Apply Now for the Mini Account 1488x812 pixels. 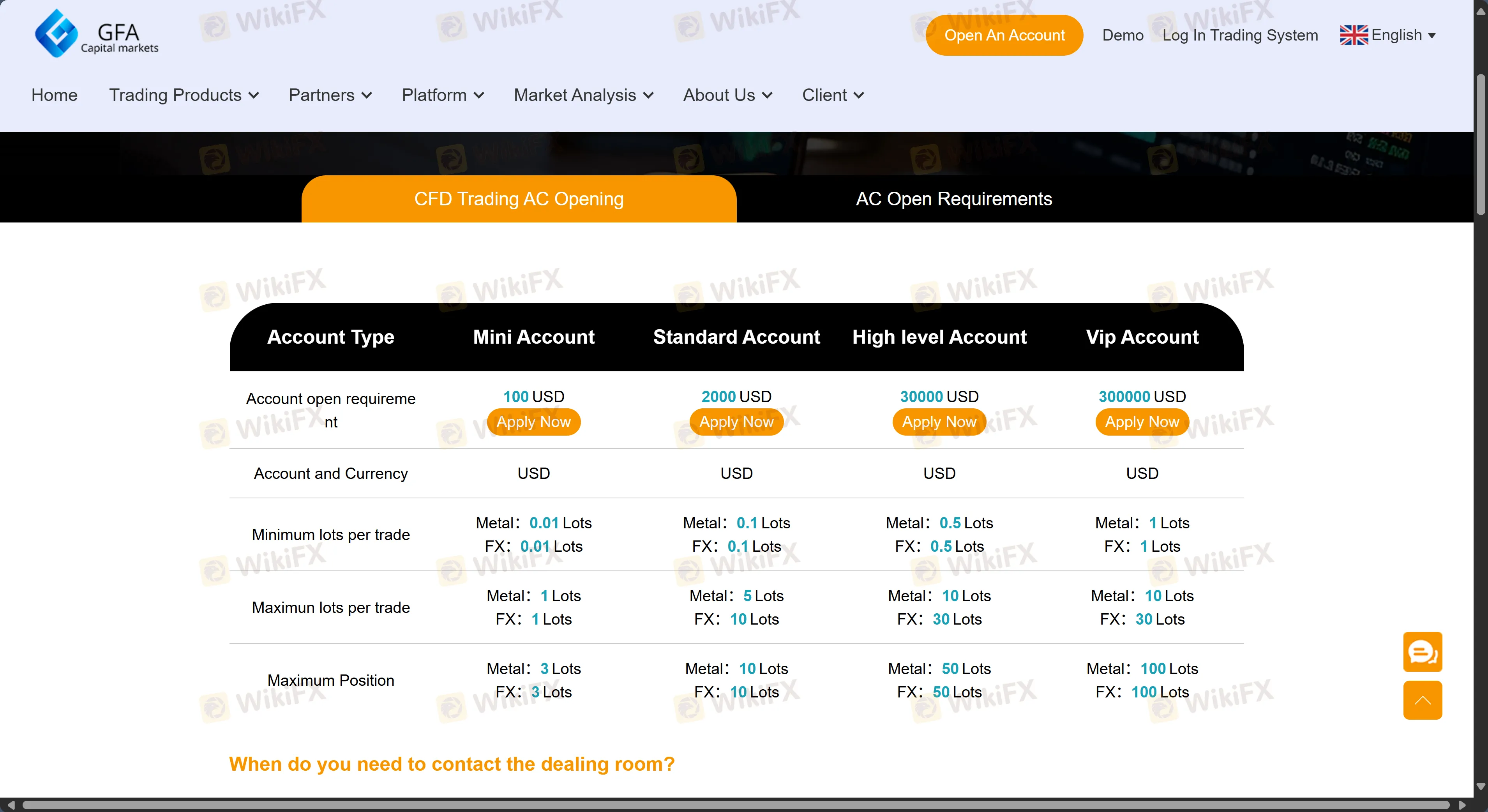click(533, 422)
